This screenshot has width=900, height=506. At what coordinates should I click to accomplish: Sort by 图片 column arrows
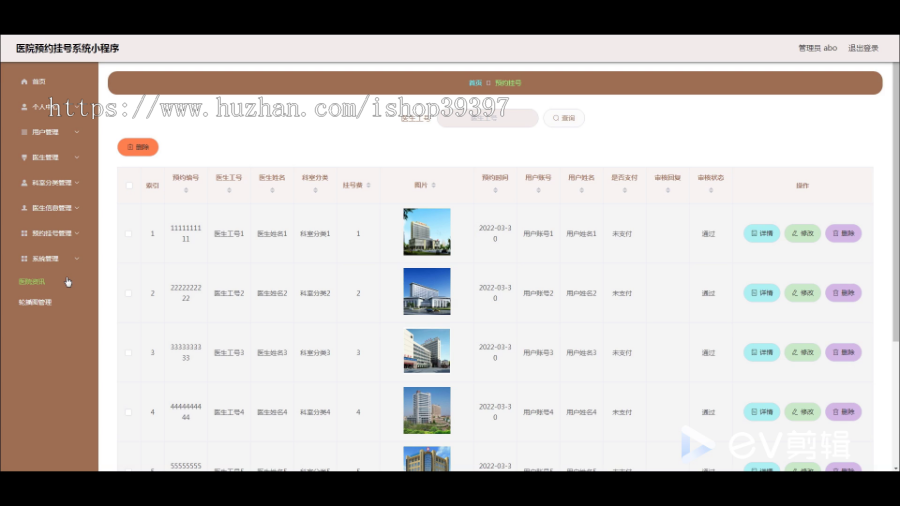(433, 185)
